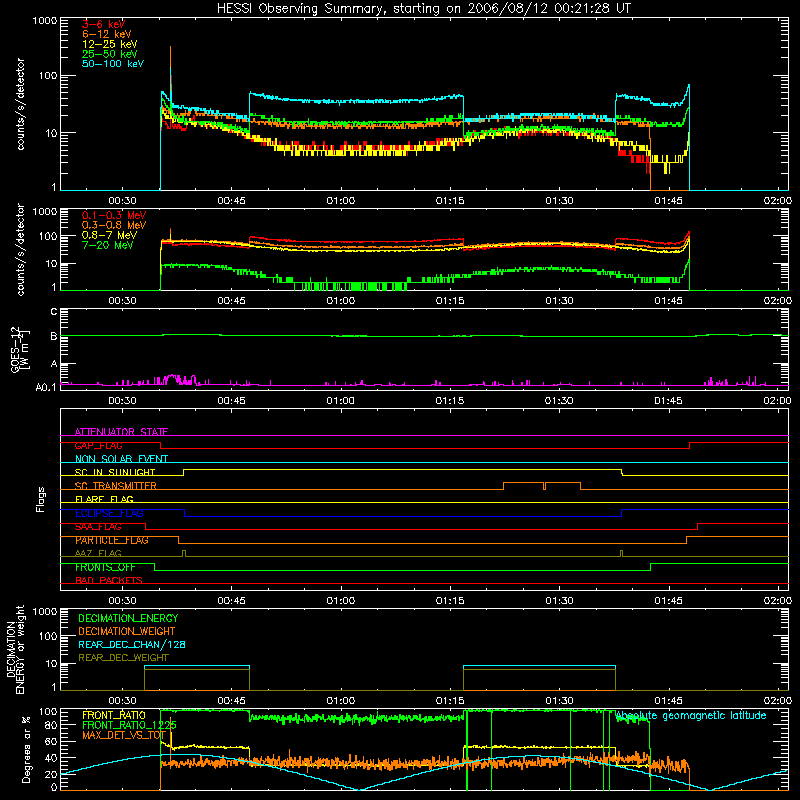Click the NON_SOLAR_EVENT flag label
The width and height of the screenshot is (800, 800).
(121, 459)
